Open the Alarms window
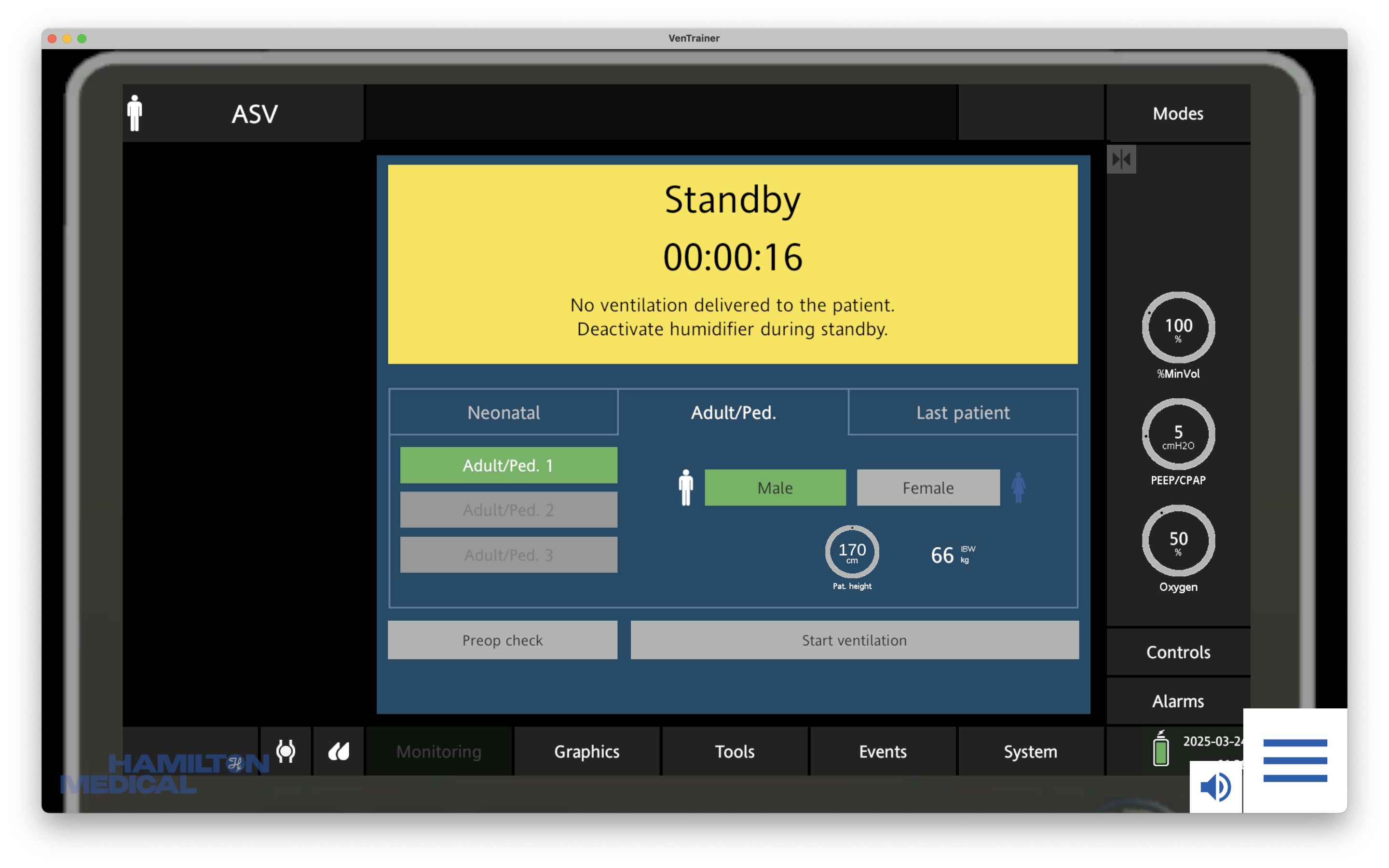This screenshot has width=1389, height=868. [1178, 701]
